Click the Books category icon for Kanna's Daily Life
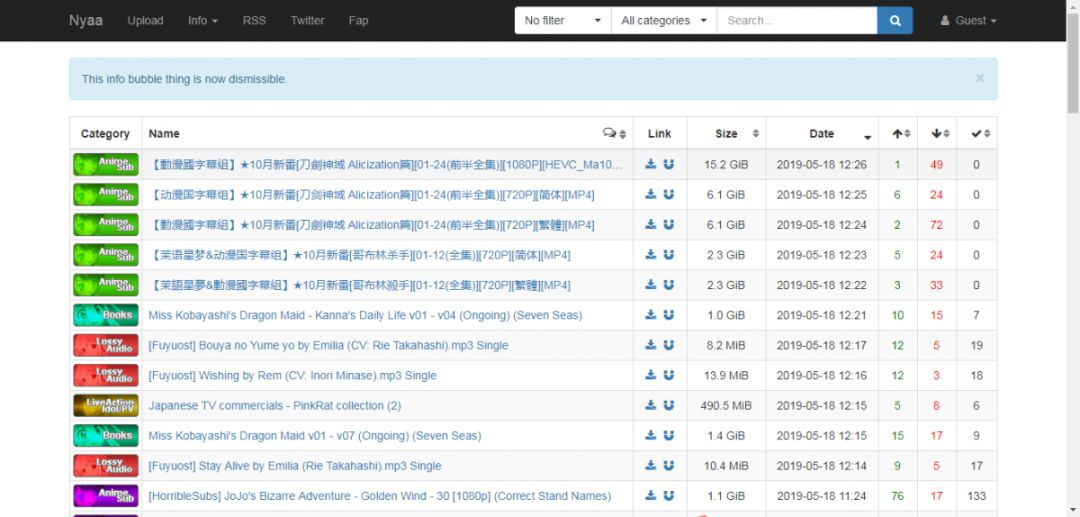The width and height of the screenshot is (1080, 517). (105, 315)
